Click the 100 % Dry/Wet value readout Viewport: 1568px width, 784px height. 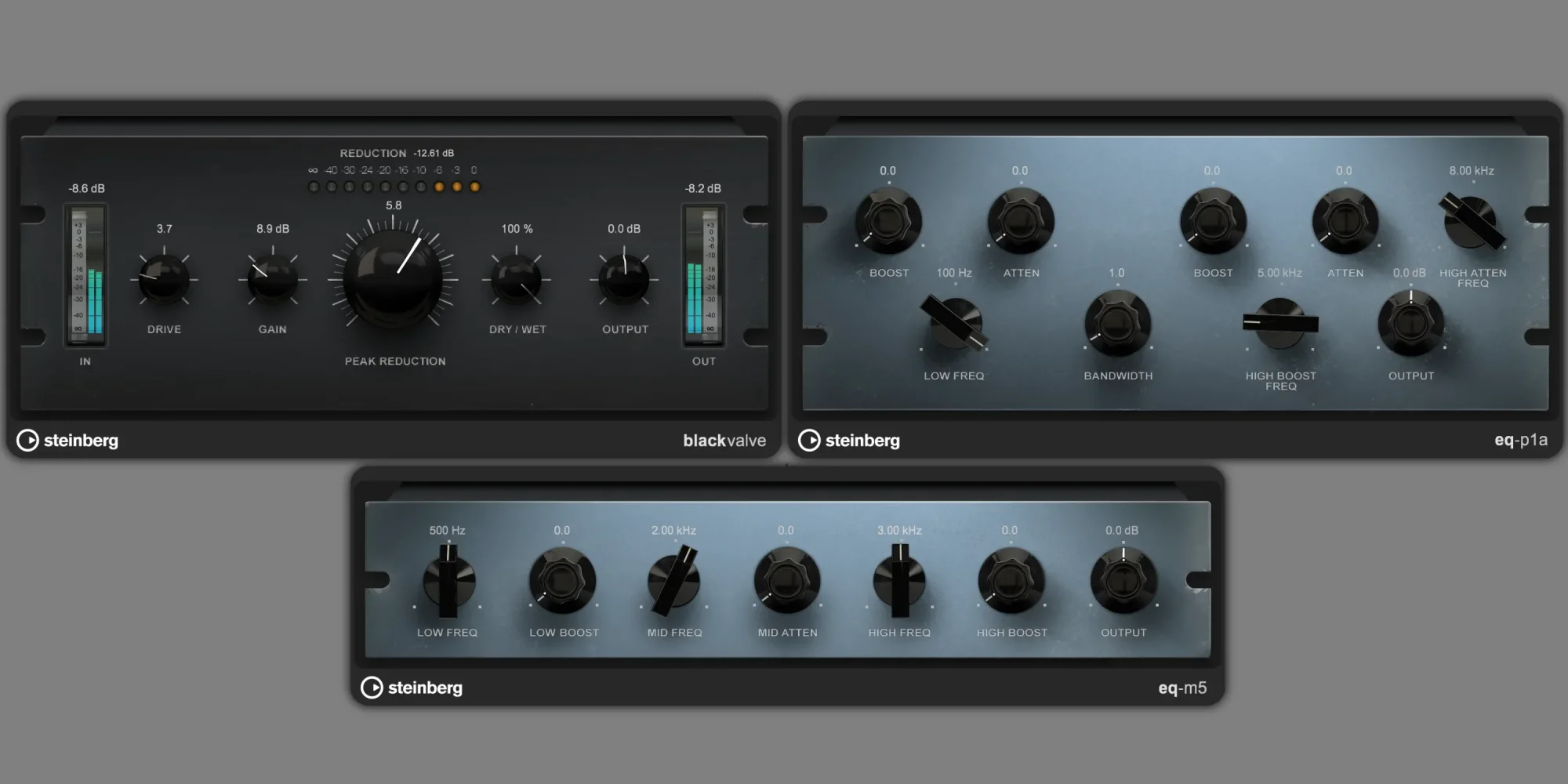517,229
